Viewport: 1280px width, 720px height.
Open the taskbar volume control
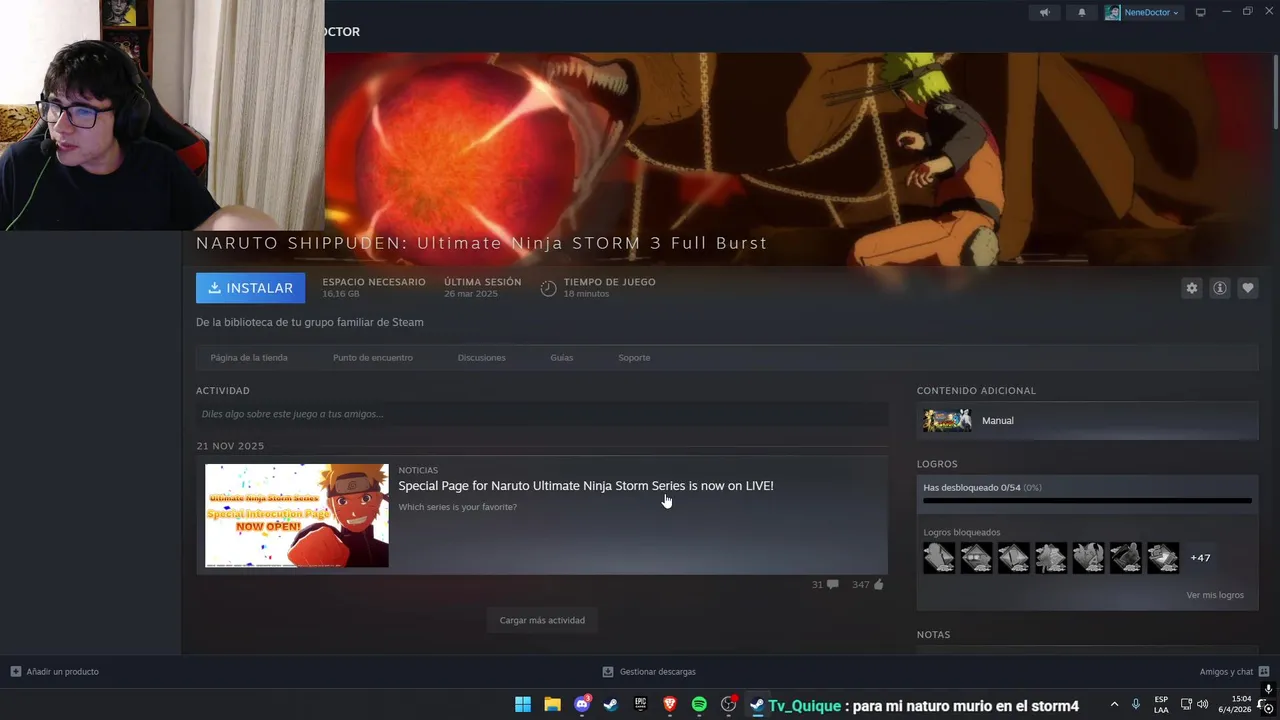tap(1202, 705)
